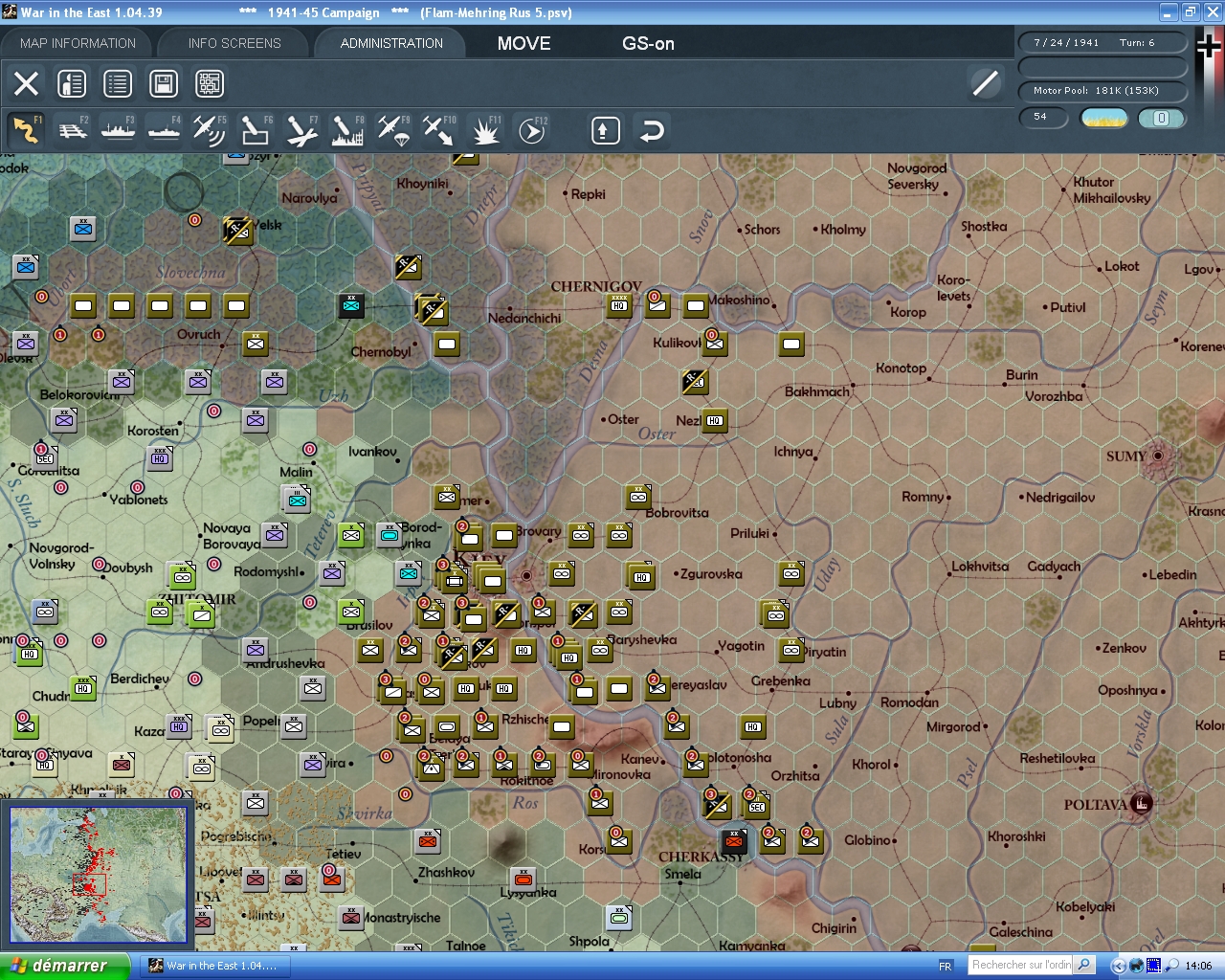
Task: Select Bomb Airfield mode (F7)
Action: coord(301,130)
